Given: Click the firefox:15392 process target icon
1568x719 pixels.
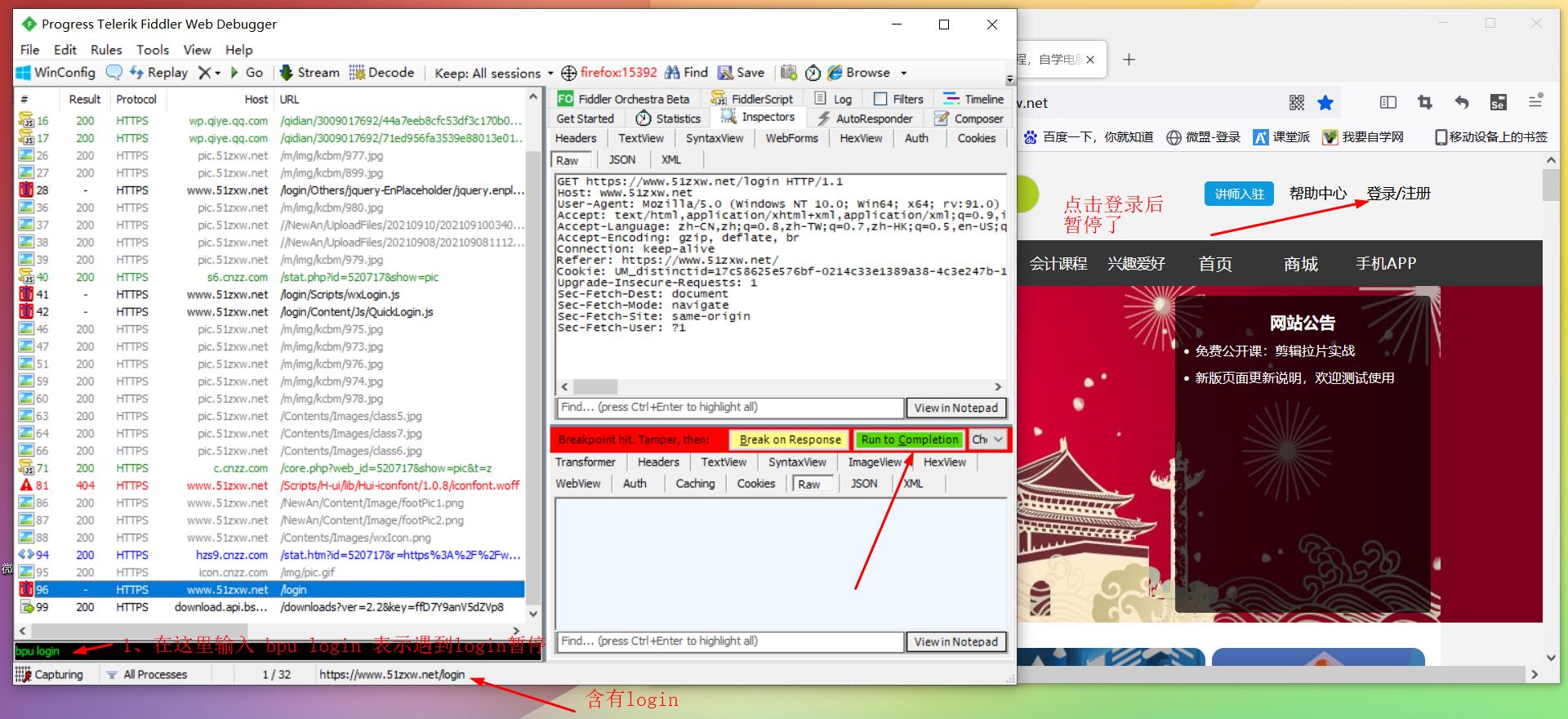Looking at the screenshot, I should (x=569, y=73).
